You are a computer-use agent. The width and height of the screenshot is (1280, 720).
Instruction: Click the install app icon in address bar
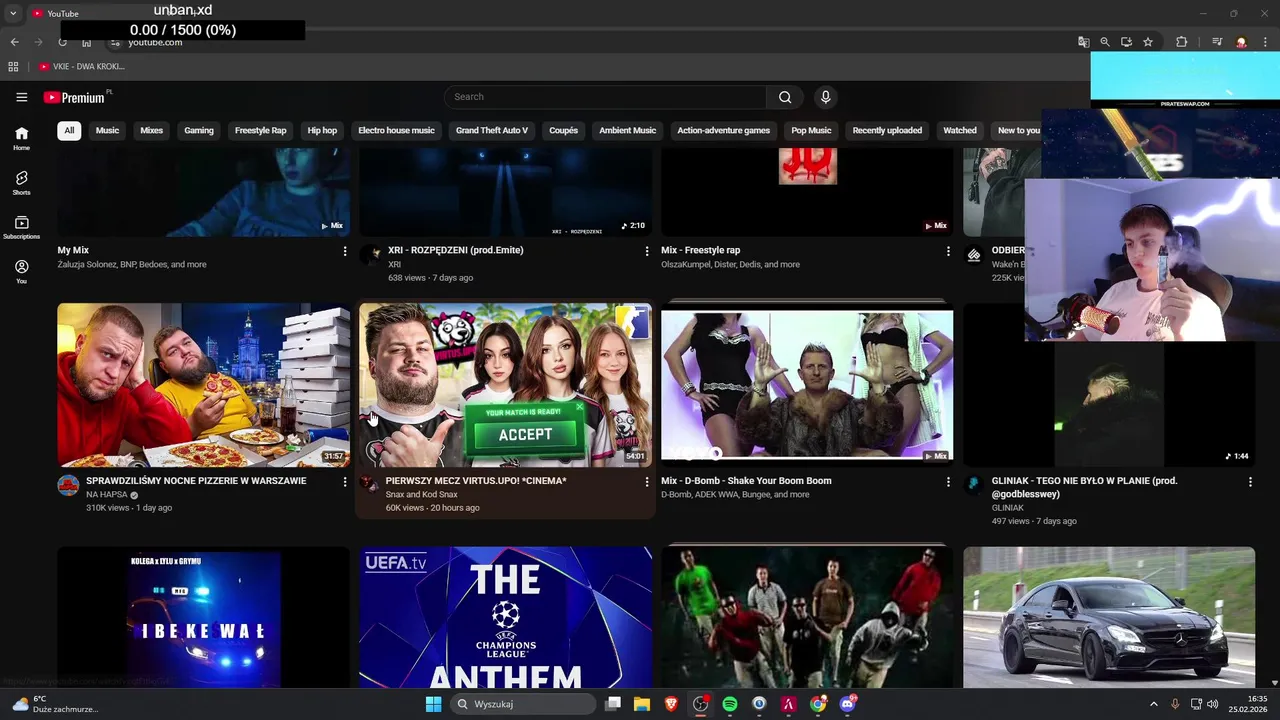pos(1126,42)
